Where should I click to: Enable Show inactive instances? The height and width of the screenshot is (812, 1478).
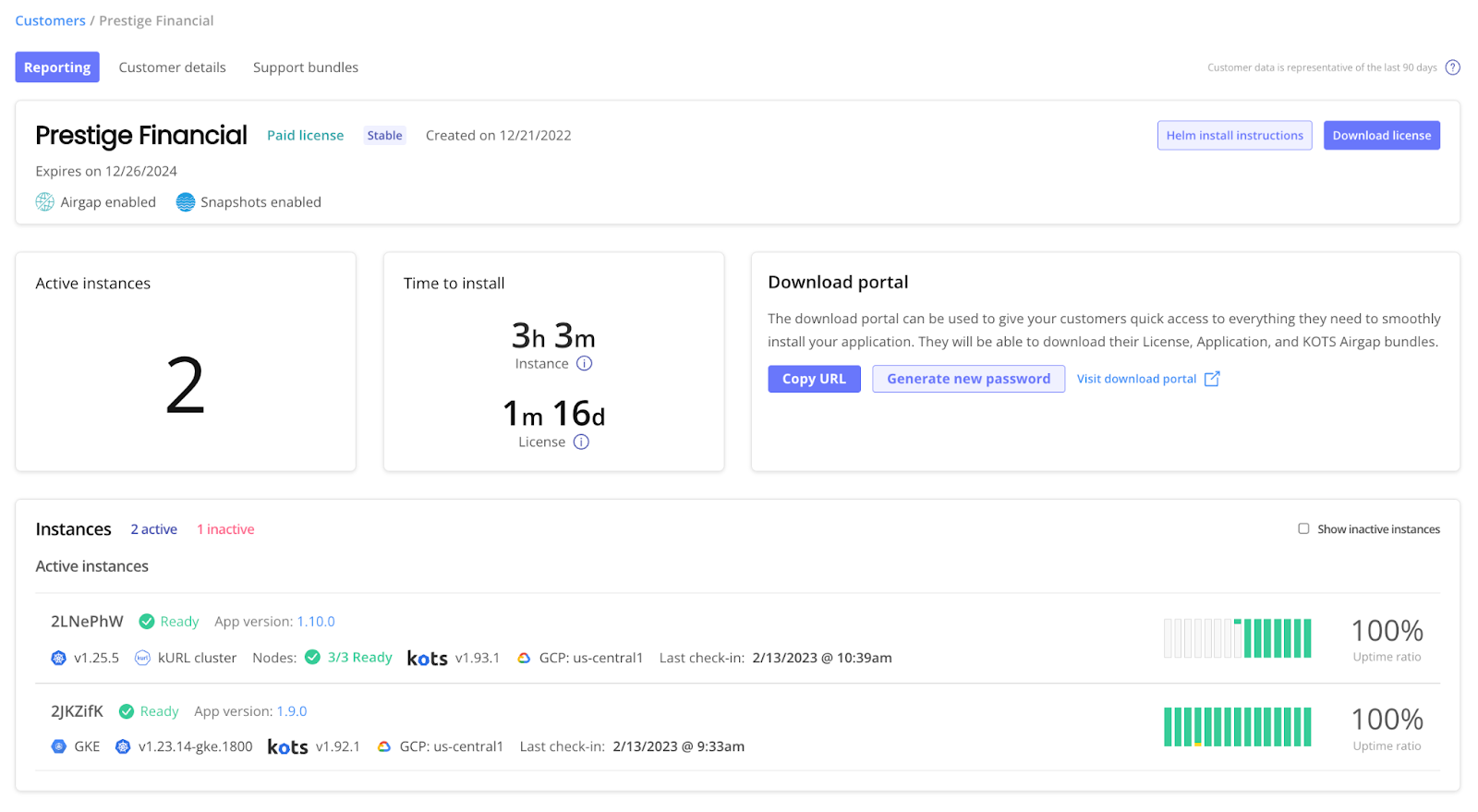click(1303, 528)
